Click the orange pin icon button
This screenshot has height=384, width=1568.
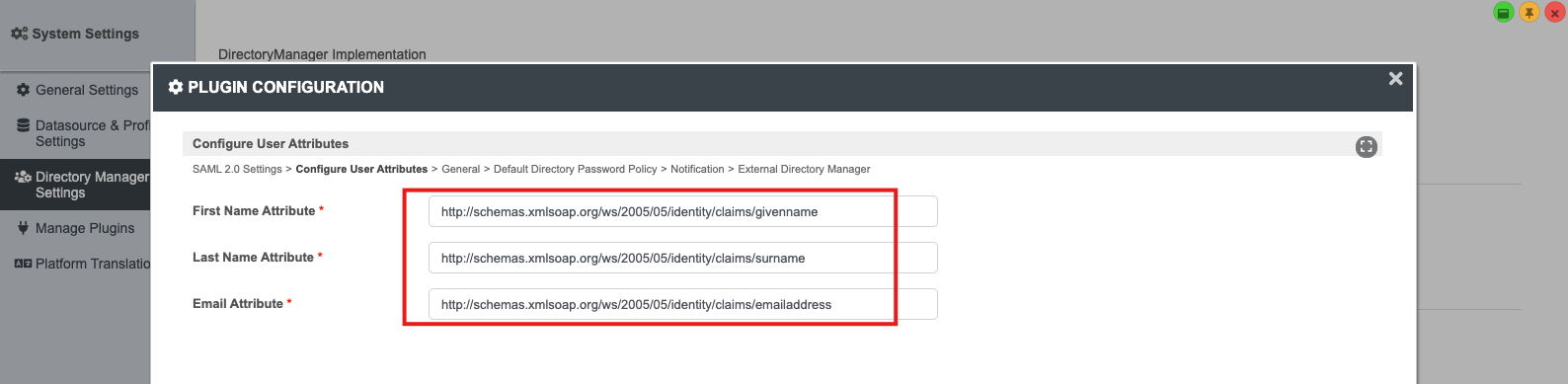click(x=1529, y=13)
